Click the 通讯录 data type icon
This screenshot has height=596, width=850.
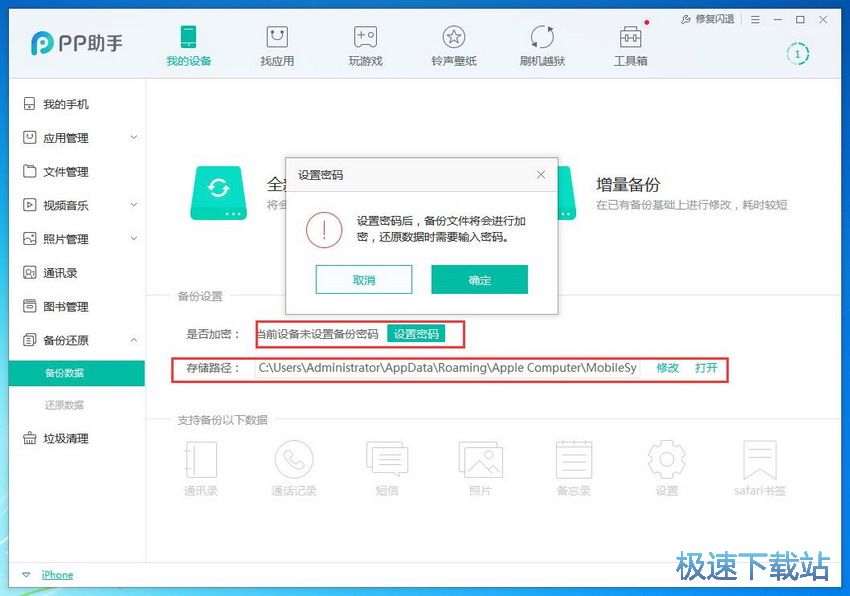point(201,460)
